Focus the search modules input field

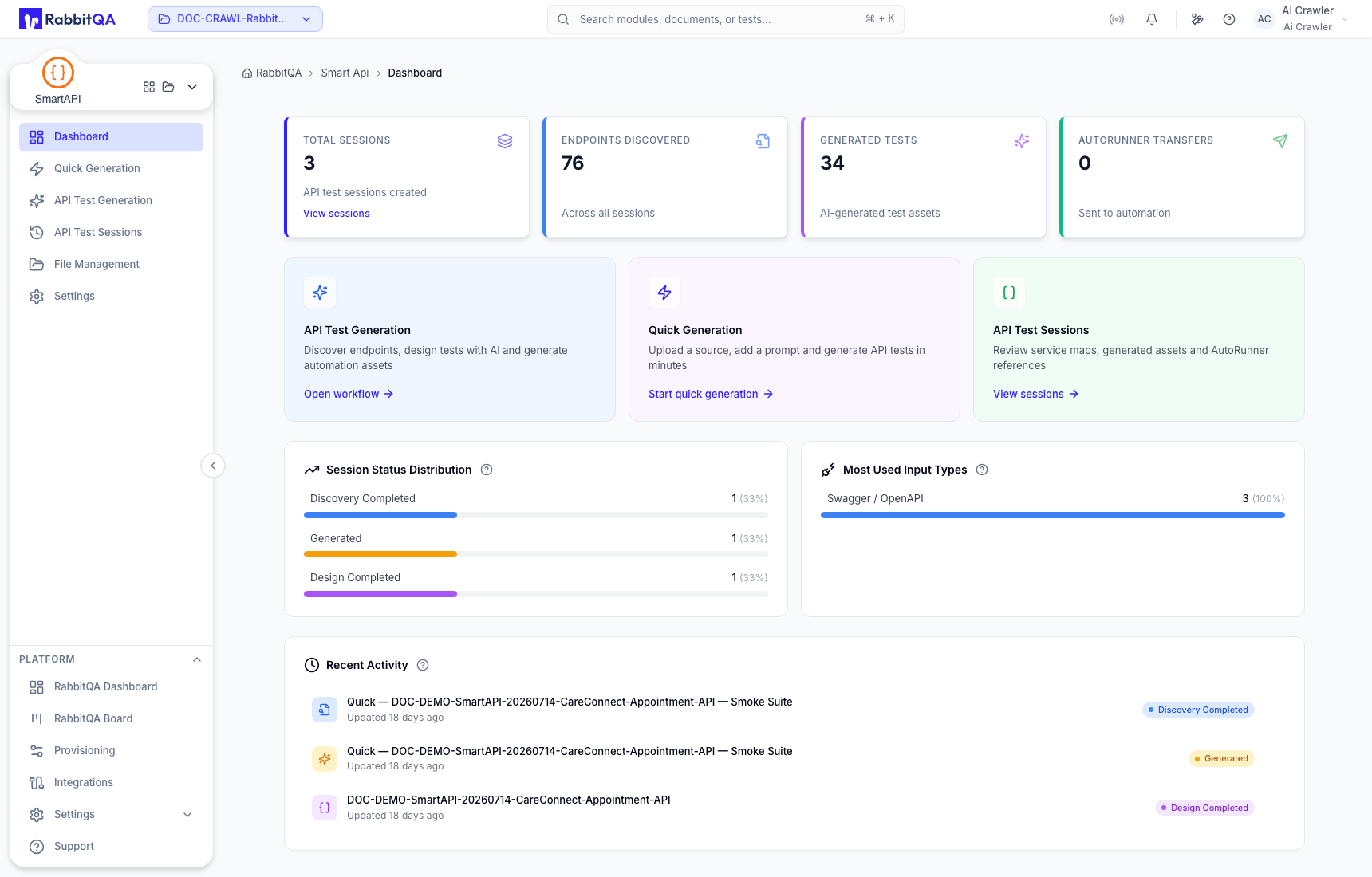[x=725, y=19]
